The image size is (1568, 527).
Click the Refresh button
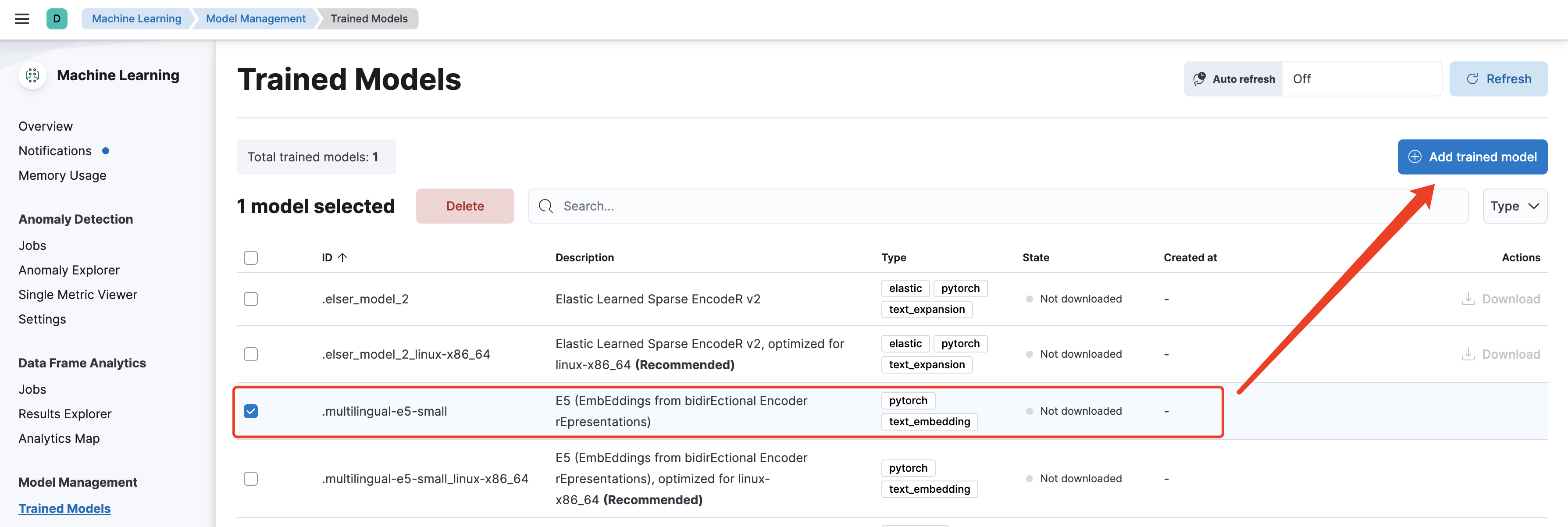click(1498, 79)
